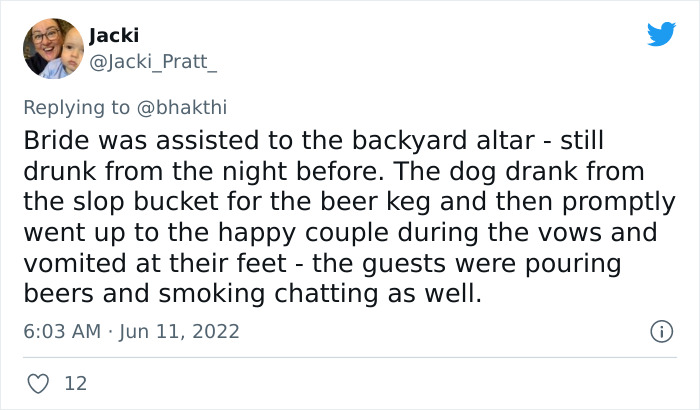Click the Twitter bird logo
Image resolution: width=700 pixels, height=410 pixels.
[x=661, y=35]
